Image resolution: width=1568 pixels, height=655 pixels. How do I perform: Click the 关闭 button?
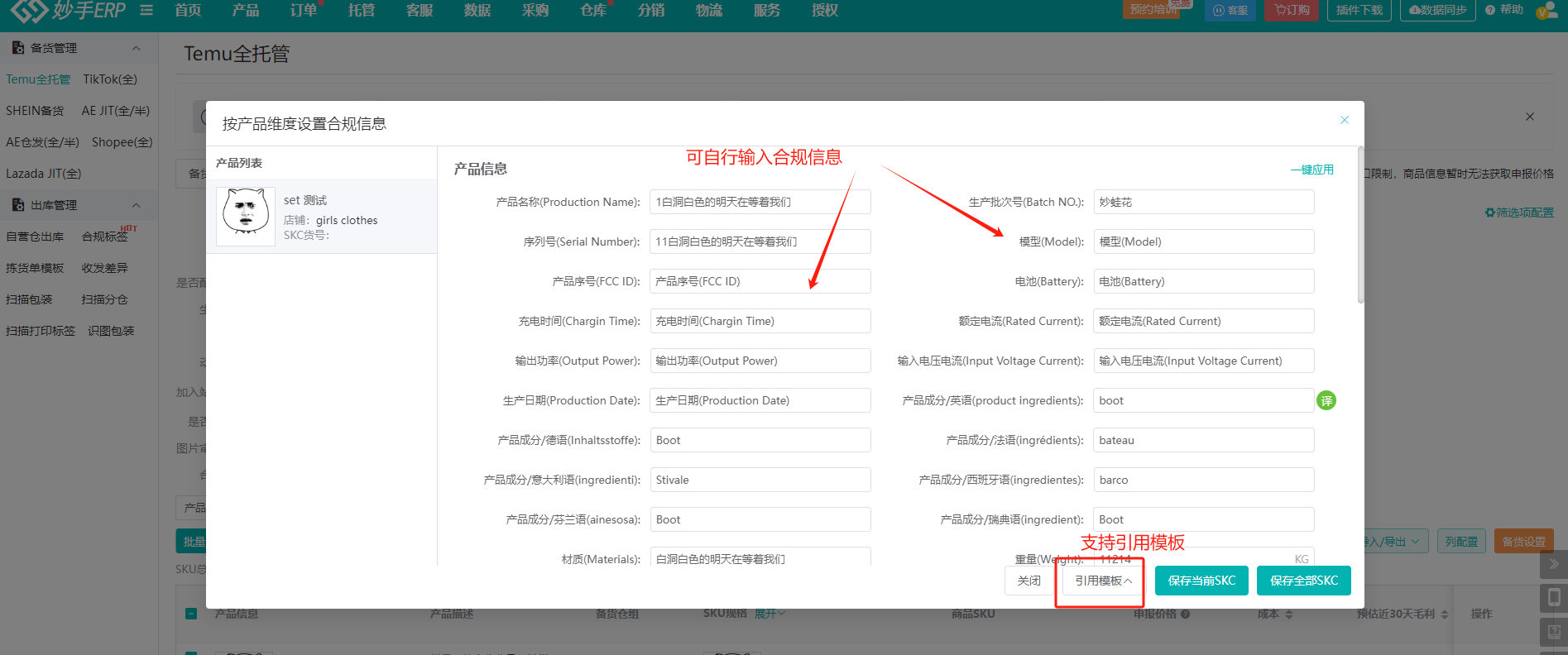tap(1029, 581)
